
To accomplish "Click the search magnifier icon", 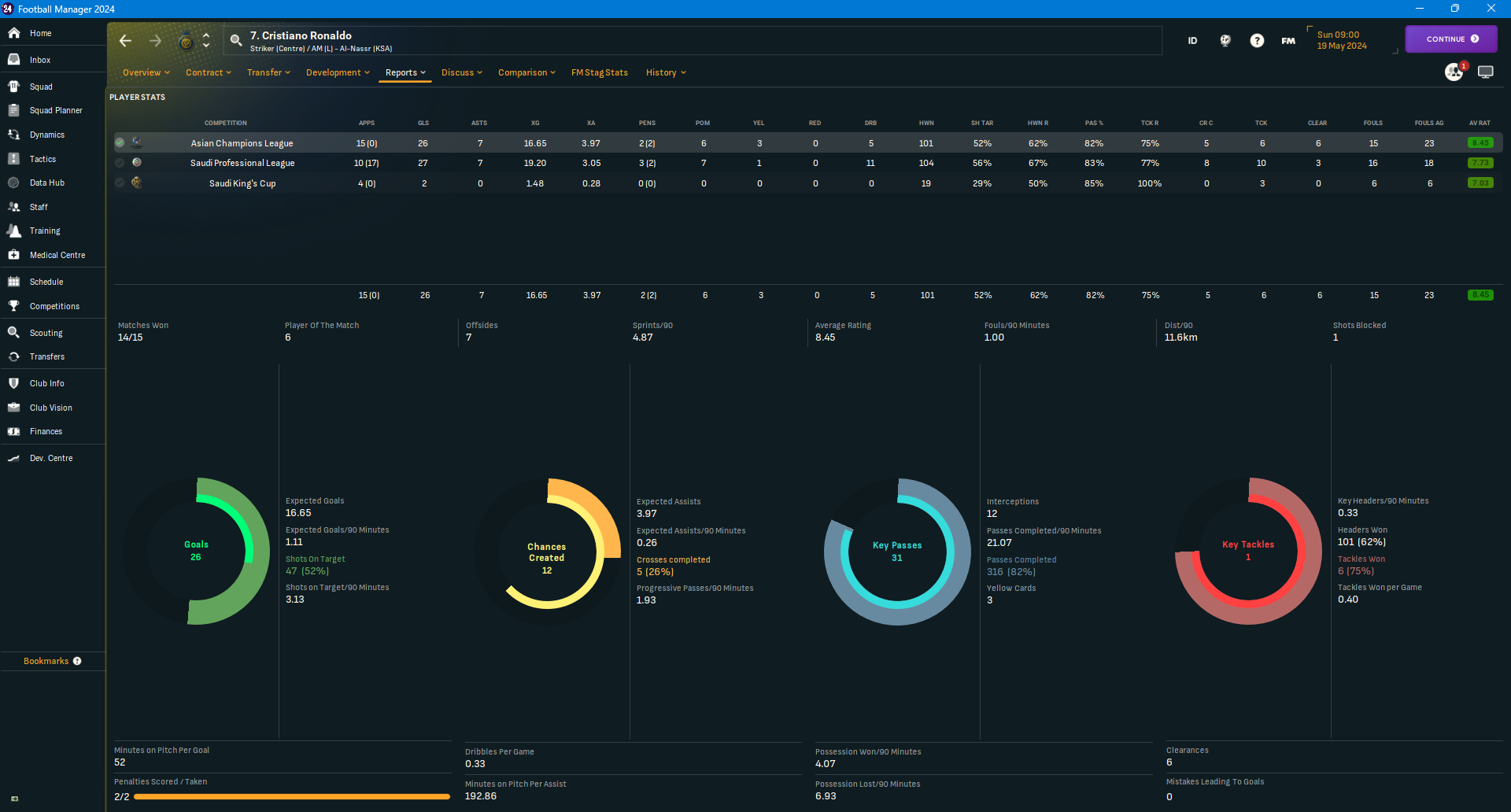I will pos(235,41).
